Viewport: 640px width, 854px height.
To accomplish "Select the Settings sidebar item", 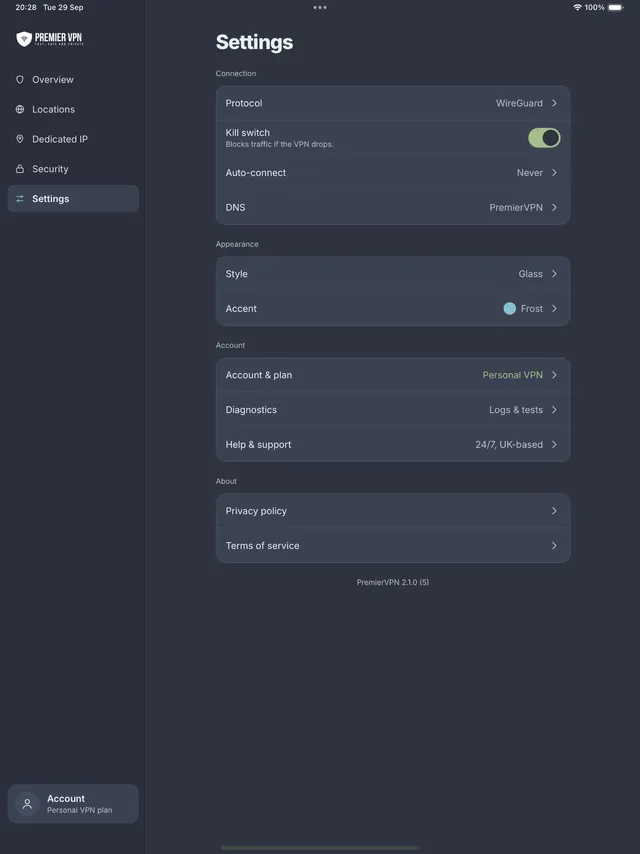I will [73, 199].
